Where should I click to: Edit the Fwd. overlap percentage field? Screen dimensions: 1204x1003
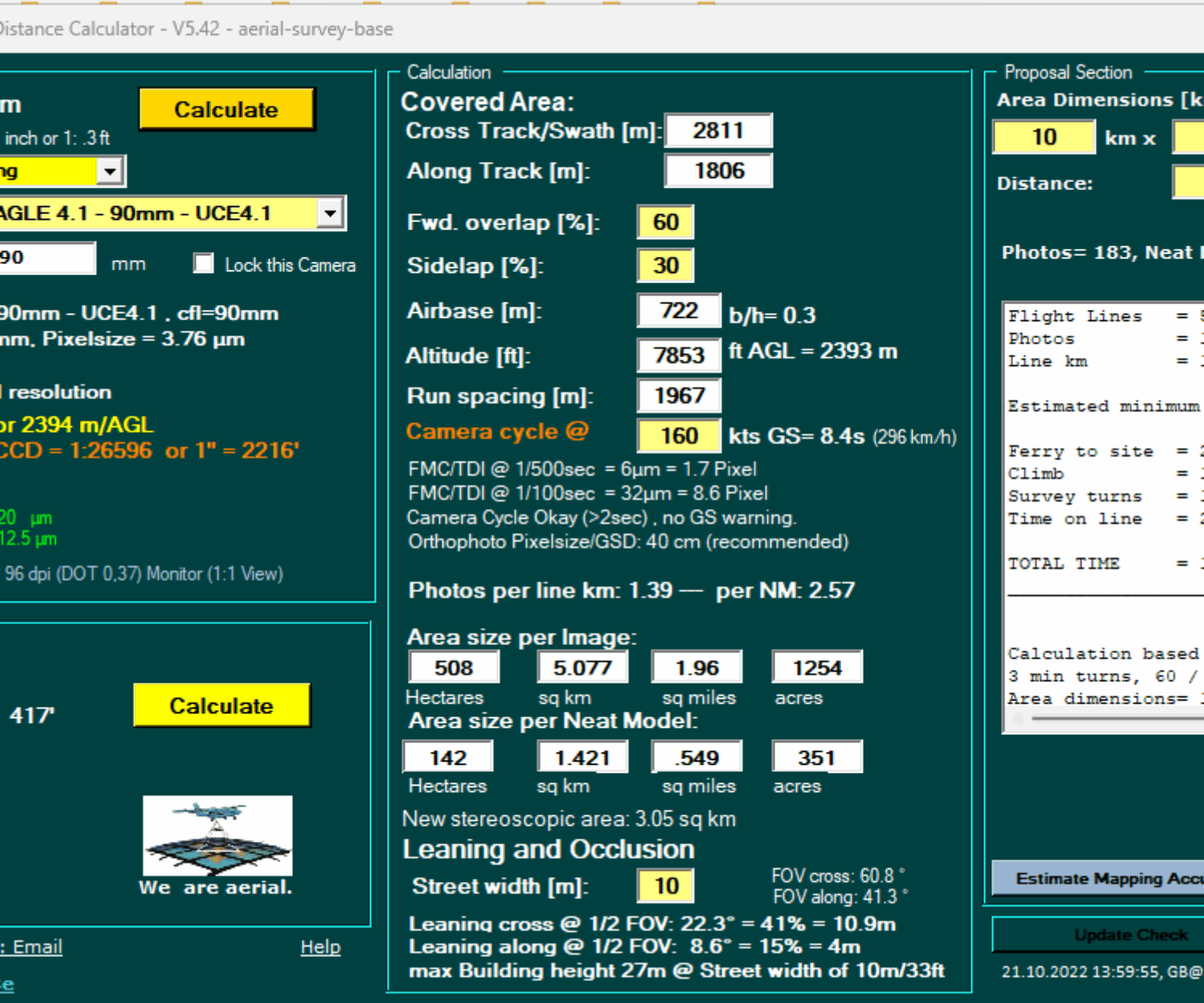[665, 222]
